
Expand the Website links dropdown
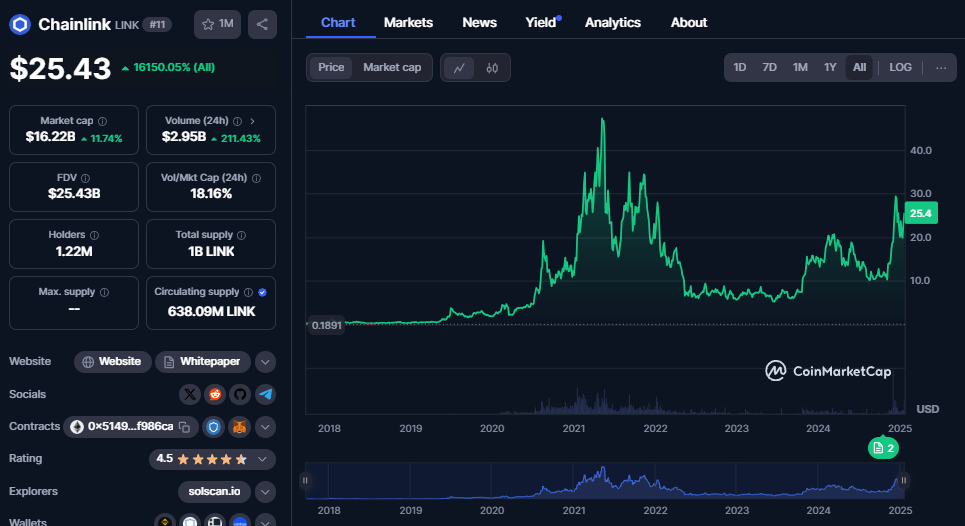pyautogui.click(x=265, y=362)
